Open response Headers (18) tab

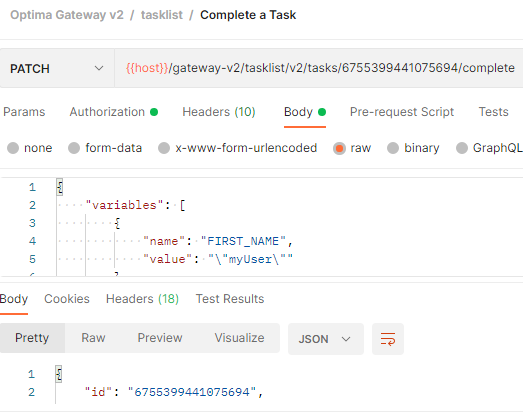click(x=142, y=299)
